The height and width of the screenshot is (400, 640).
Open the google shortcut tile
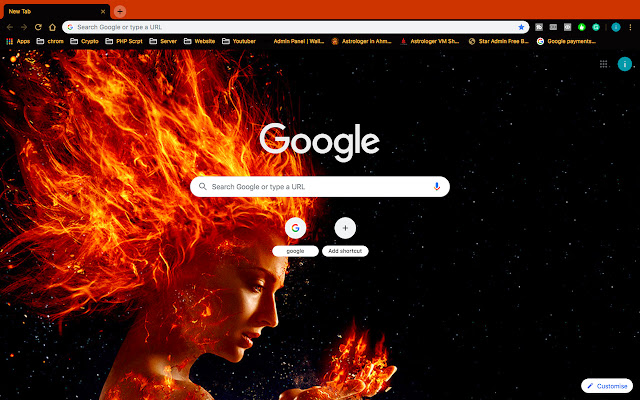295,228
